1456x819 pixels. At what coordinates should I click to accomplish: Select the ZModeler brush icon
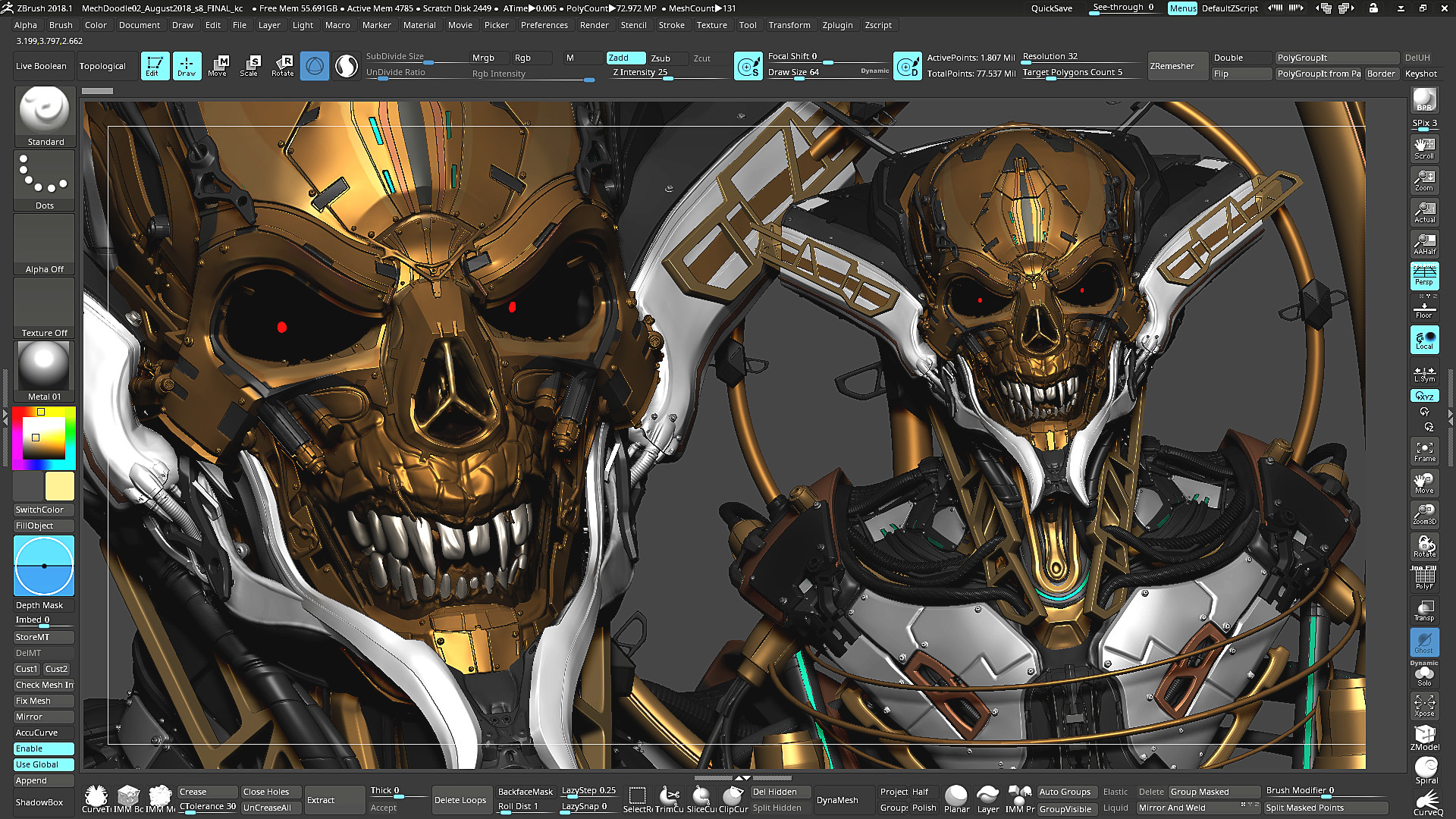pyautogui.click(x=1425, y=739)
